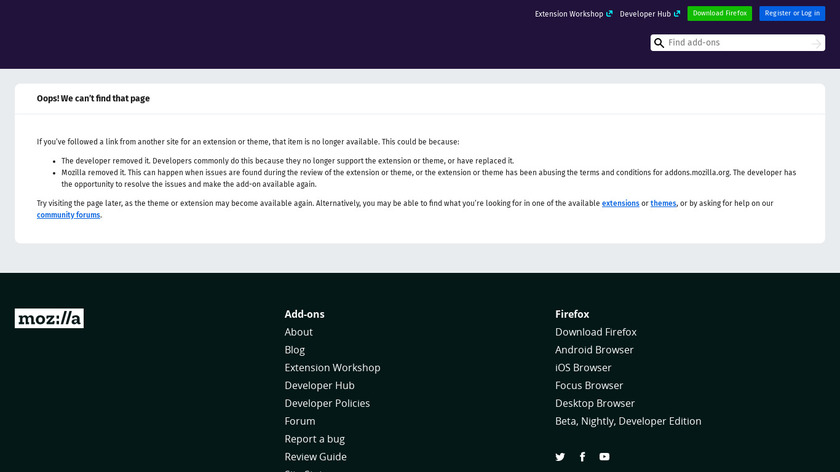The height and width of the screenshot is (472, 840).
Task: Click the YouTube icon in footer
Action: [604, 457]
